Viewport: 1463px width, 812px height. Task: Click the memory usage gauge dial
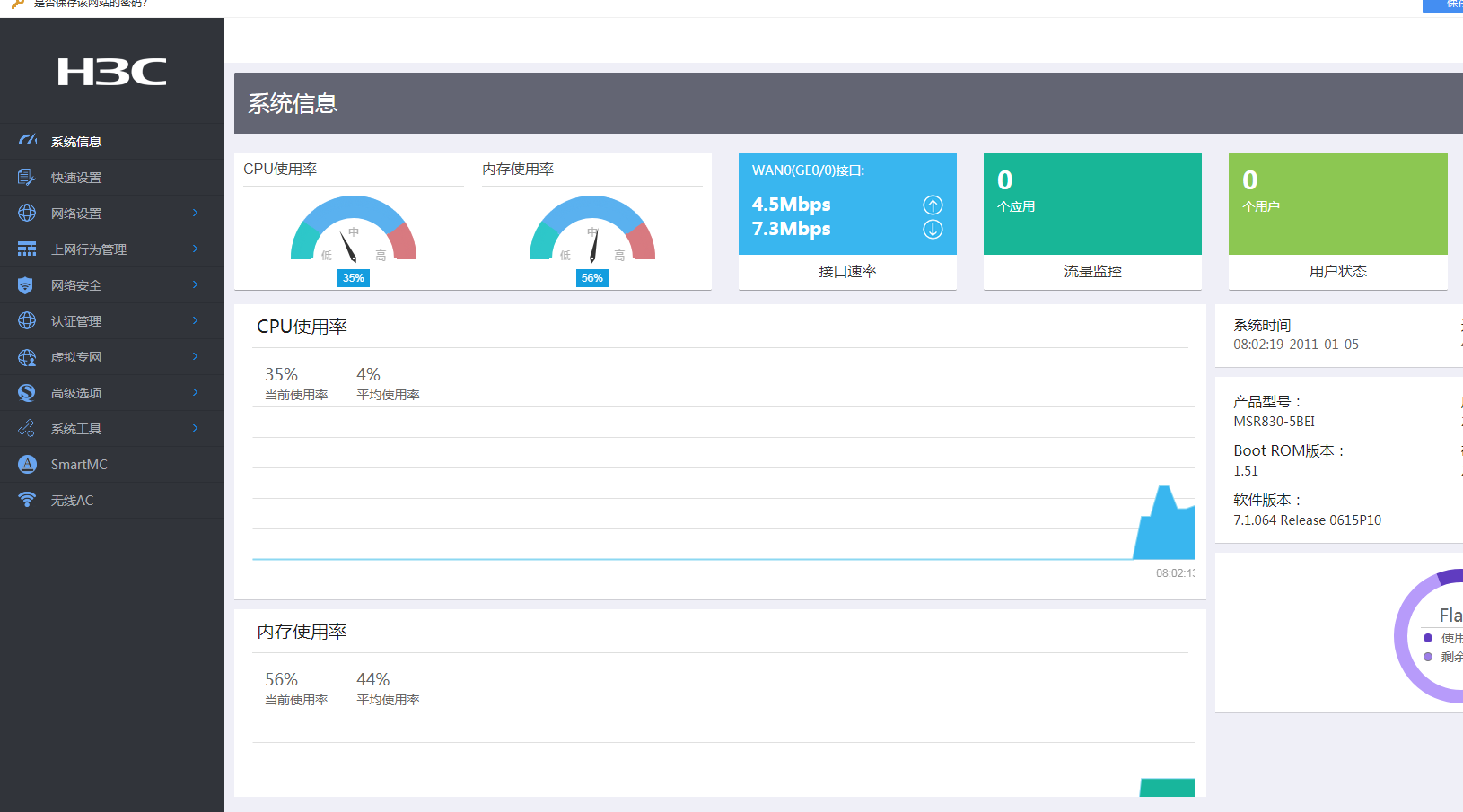point(592,229)
